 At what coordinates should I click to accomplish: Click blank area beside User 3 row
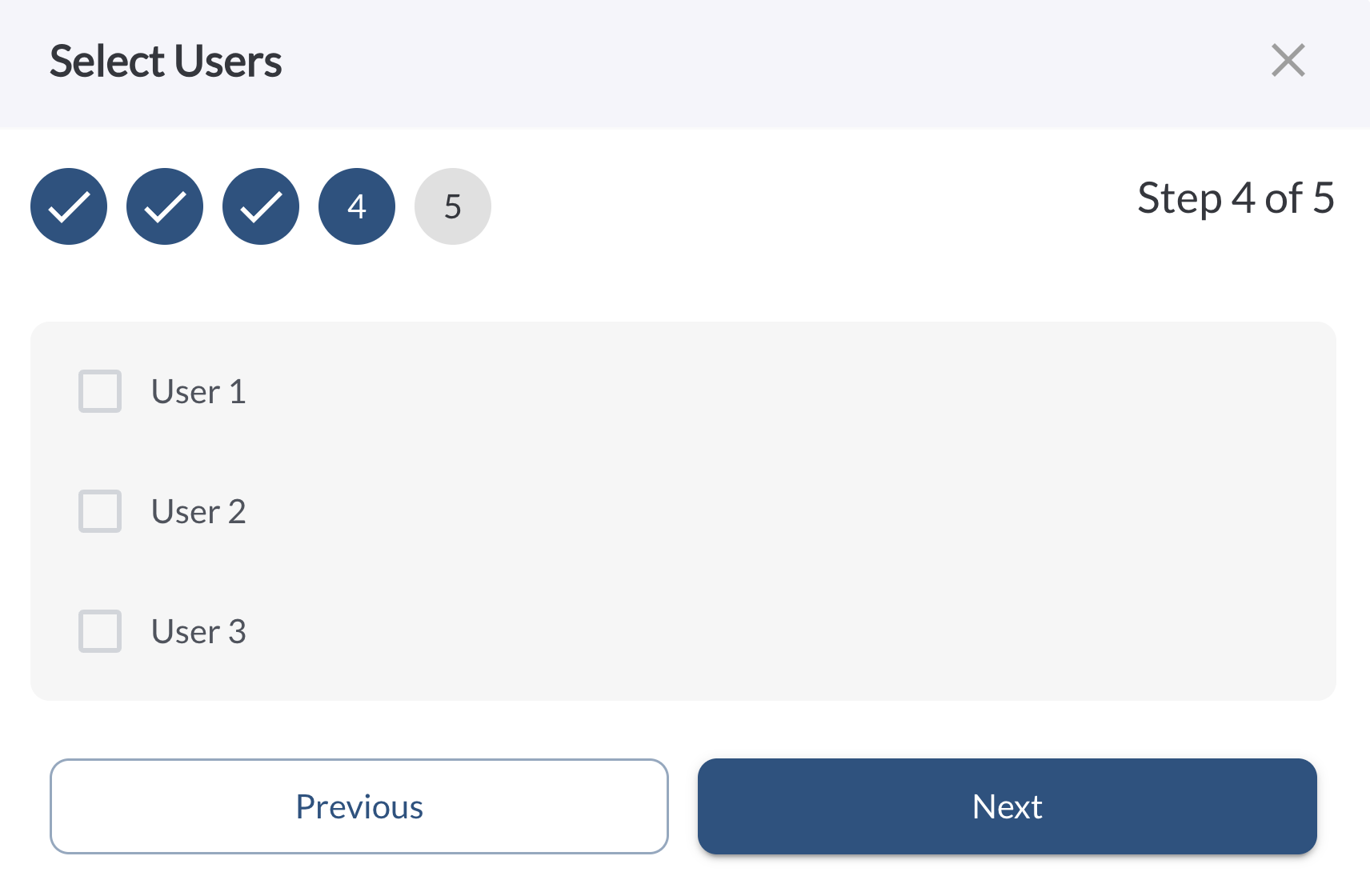point(720,632)
